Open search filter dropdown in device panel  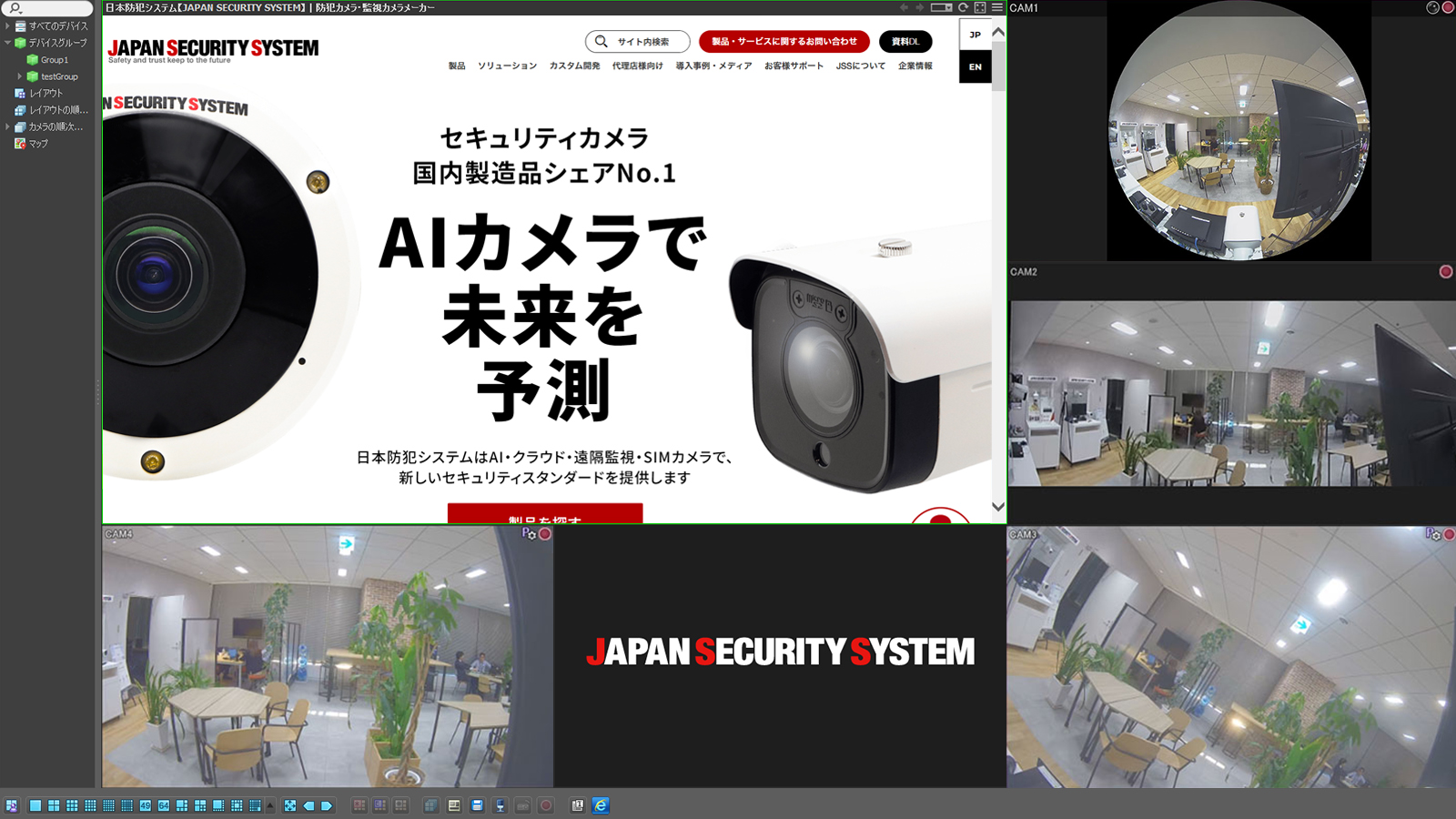(x=15, y=8)
